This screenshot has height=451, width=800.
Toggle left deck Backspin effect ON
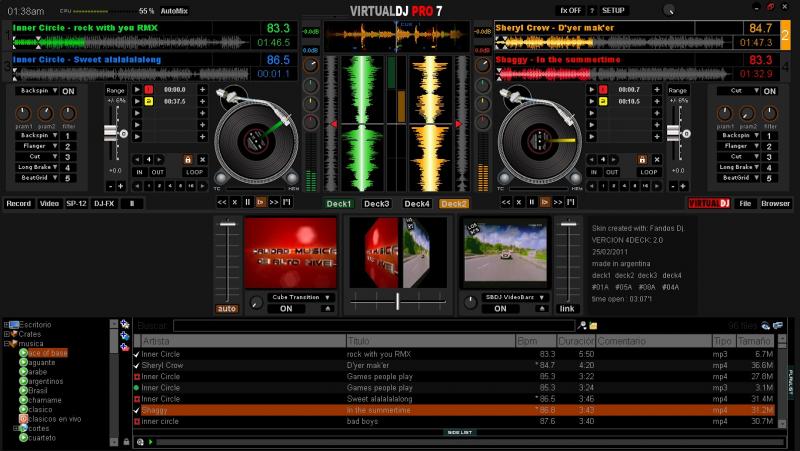pyautogui.click(x=68, y=91)
